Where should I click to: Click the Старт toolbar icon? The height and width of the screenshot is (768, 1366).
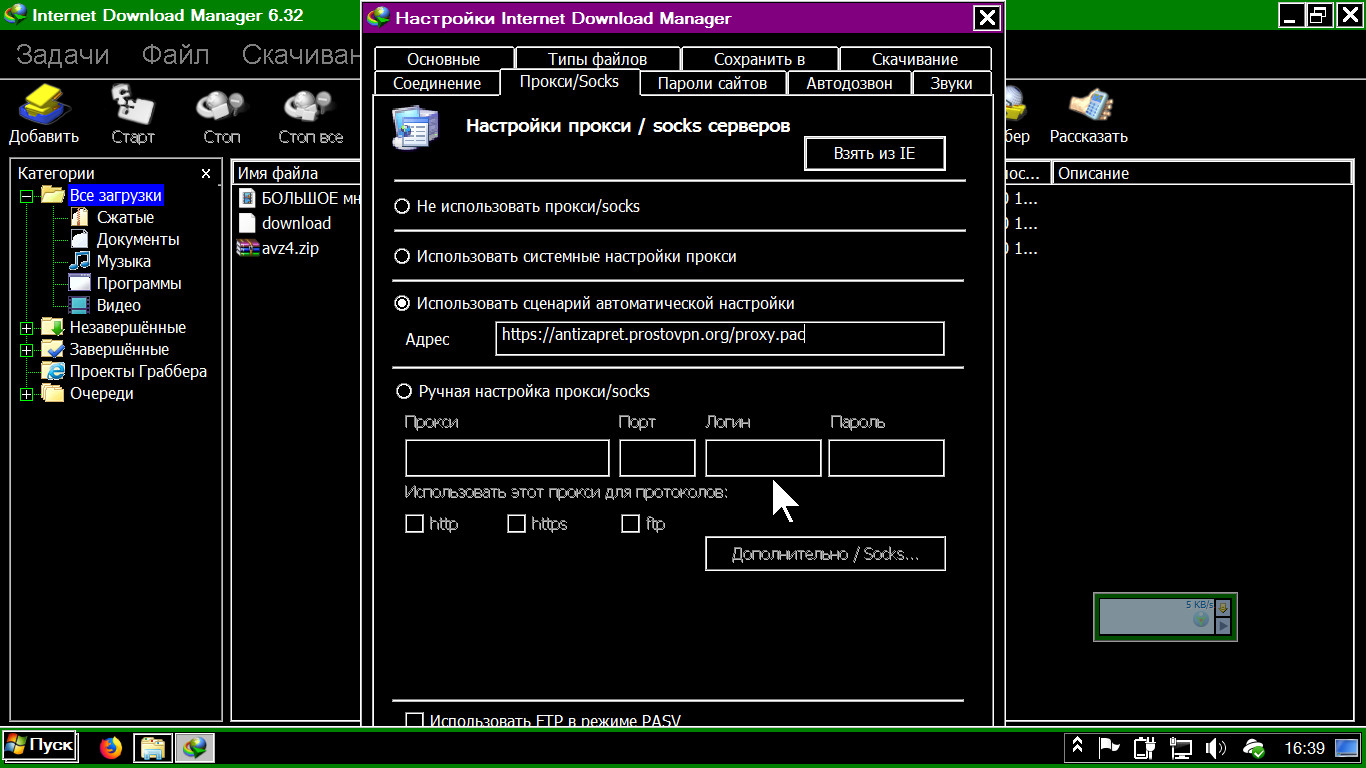click(133, 115)
